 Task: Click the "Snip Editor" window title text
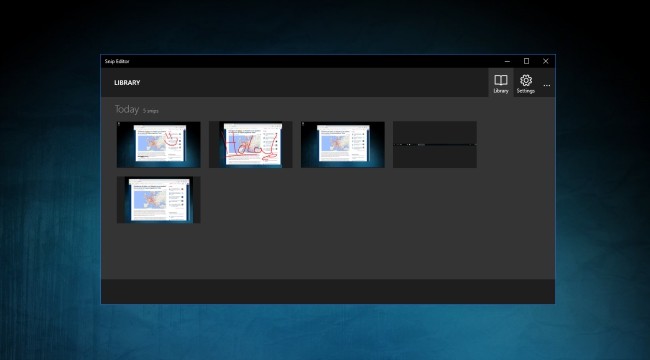coord(117,61)
